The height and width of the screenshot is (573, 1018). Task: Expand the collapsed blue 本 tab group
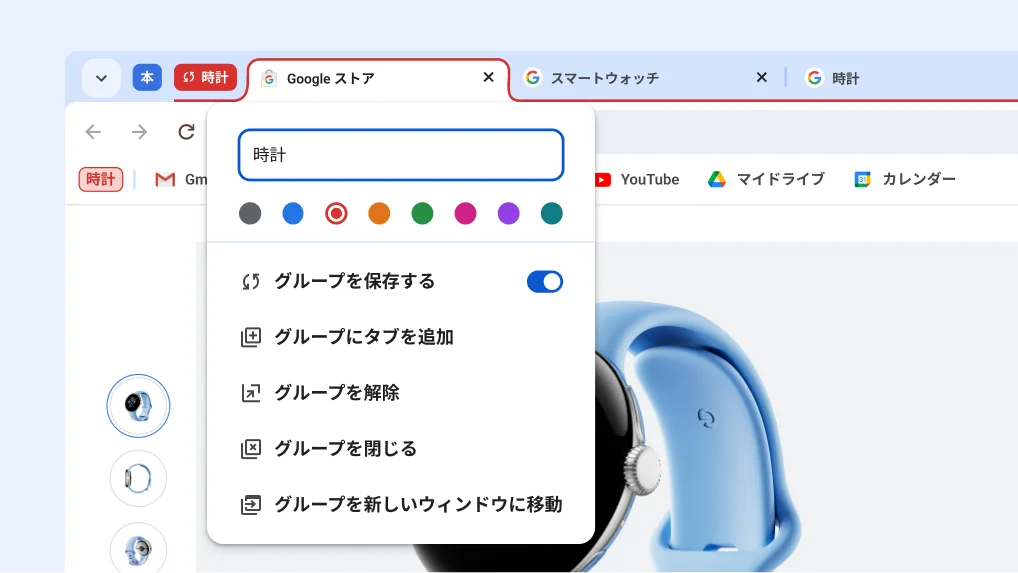point(147,77)
